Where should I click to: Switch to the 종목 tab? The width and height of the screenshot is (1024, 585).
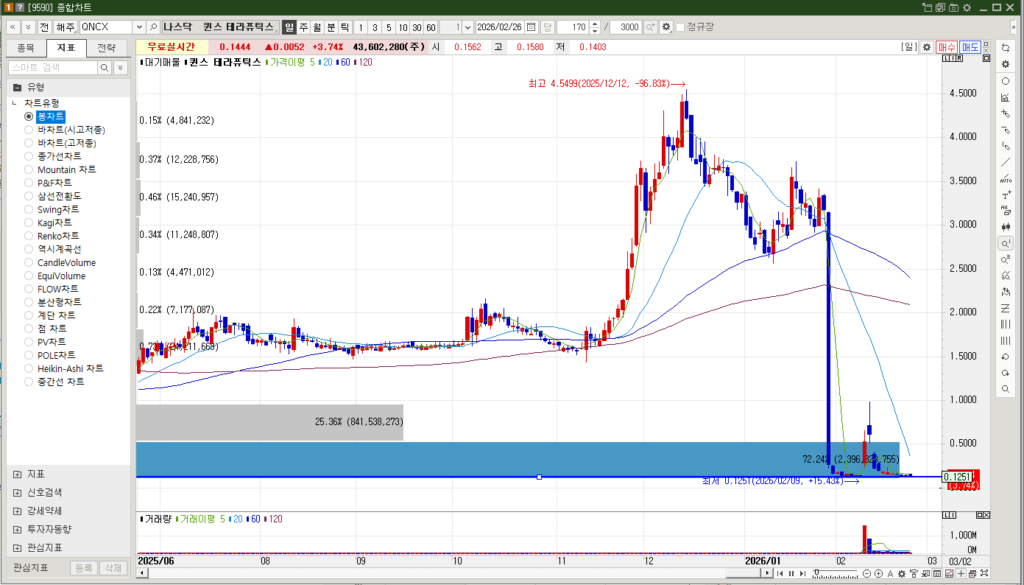click(26, 47)
